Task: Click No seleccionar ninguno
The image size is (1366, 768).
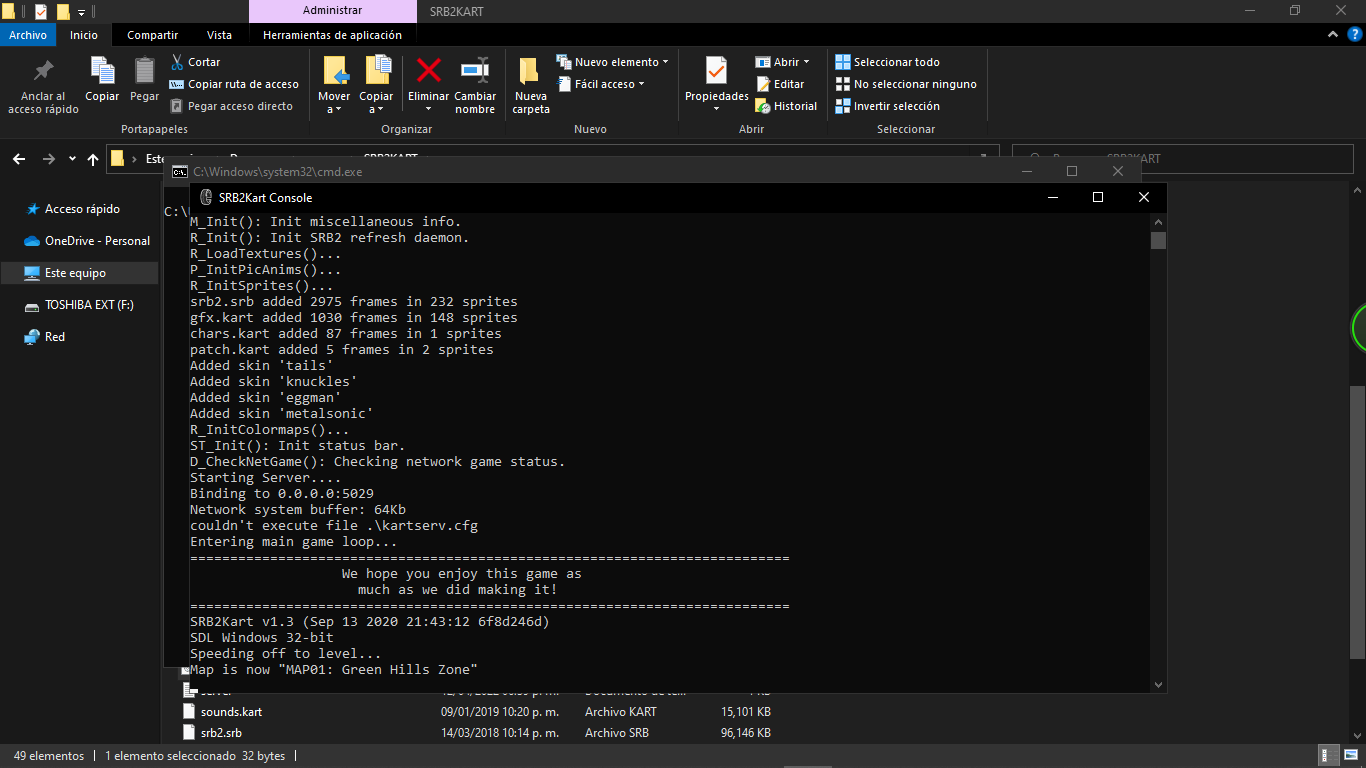Action: coord(906,84)
